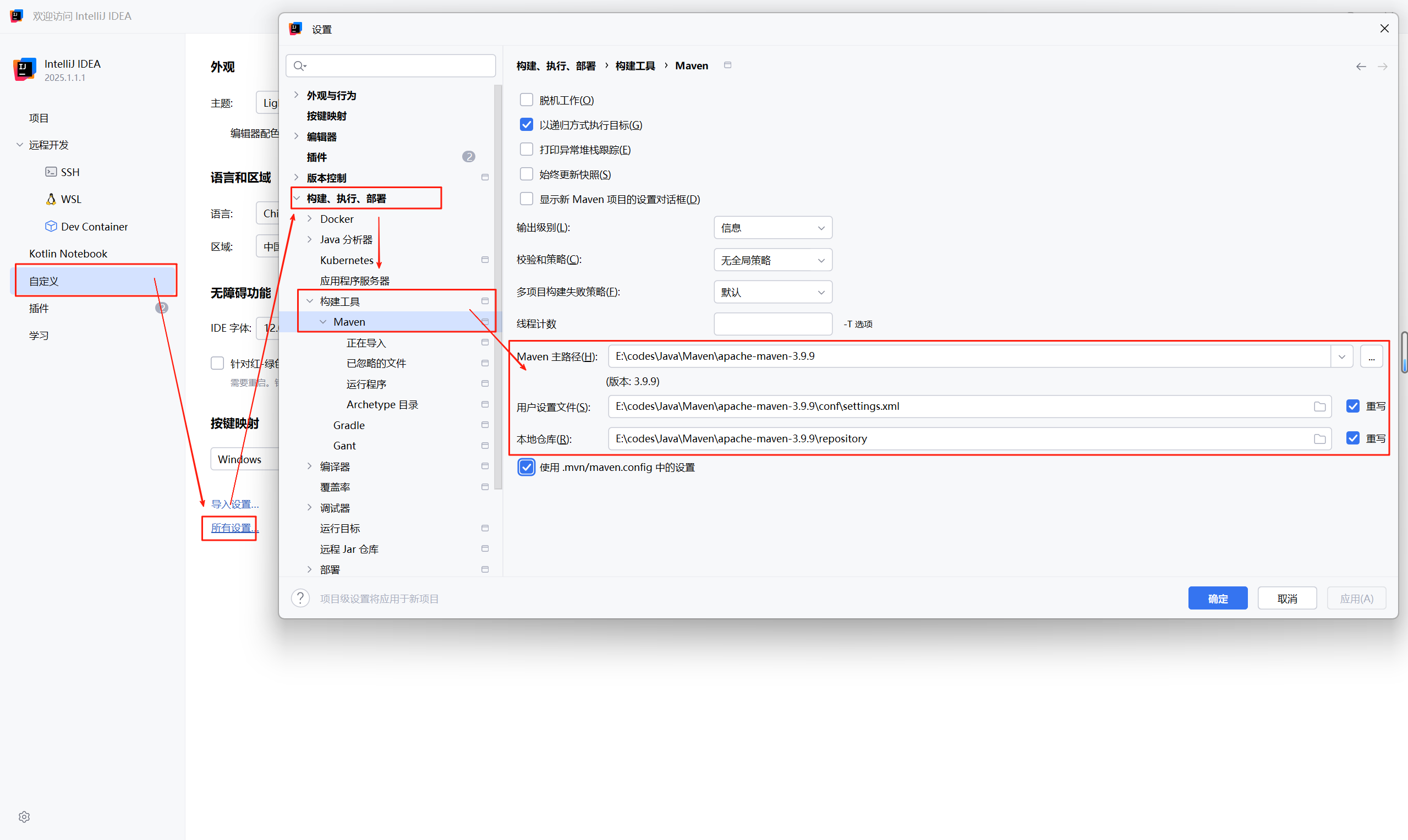The height and width of the screenshot is (840, 1408).
Task: Click project-level icon next to 运行目标
Action: 485,528
